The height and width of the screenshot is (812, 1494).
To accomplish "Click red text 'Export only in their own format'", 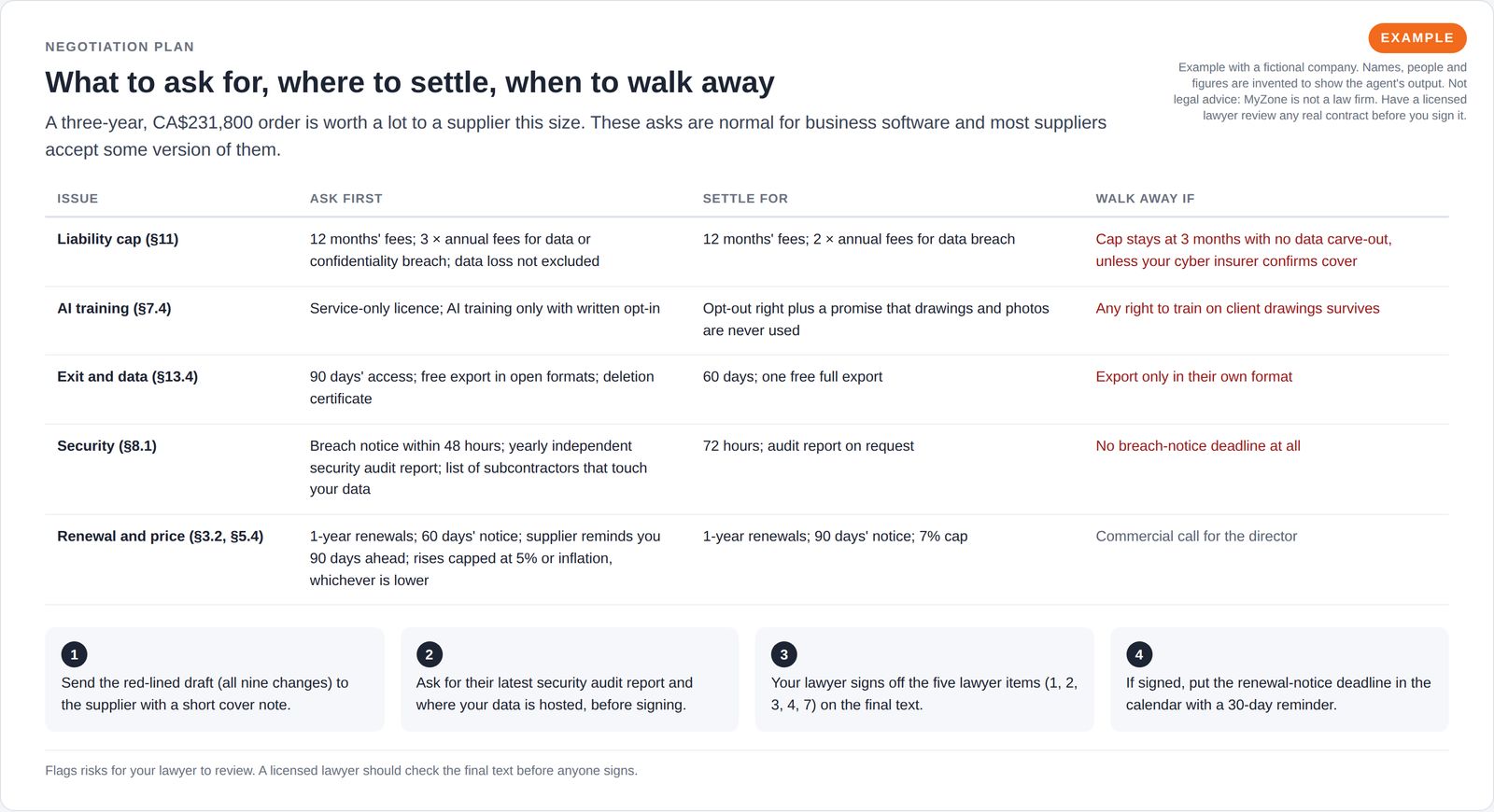I will pos(1193,376).
